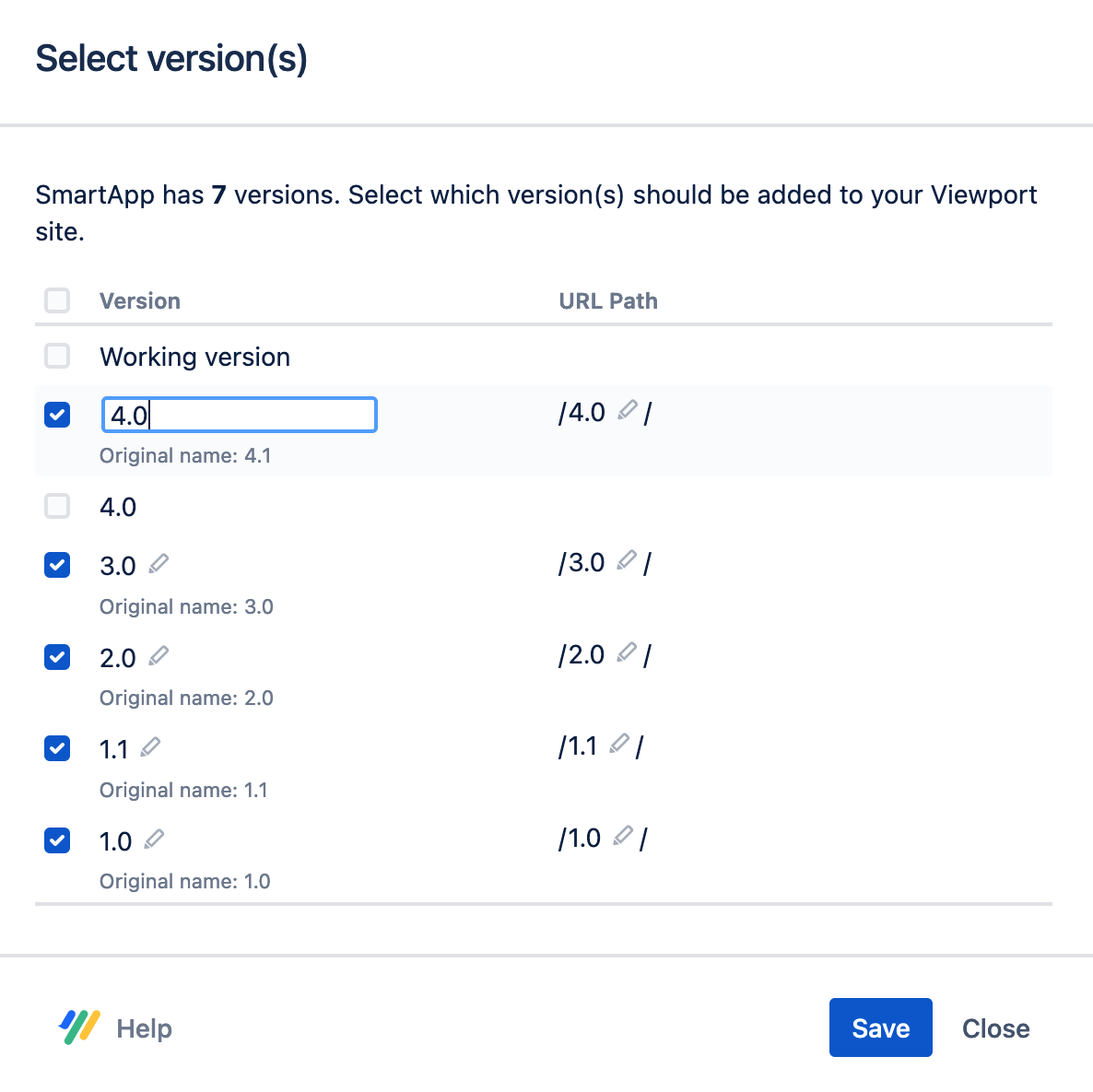Click the Scroll Viewport logo icon
1093x1092 pixels.
point(79,1027)
